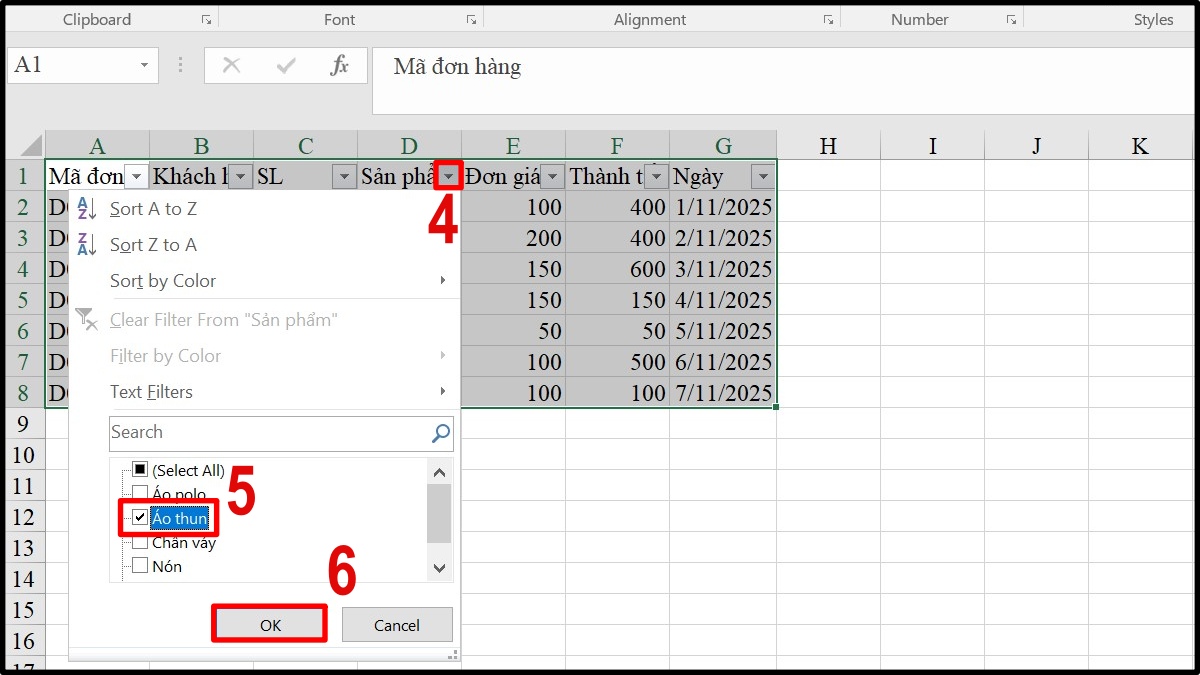
Task: Open the Clipboard dialog launcher icon
Action: (205, 18)
